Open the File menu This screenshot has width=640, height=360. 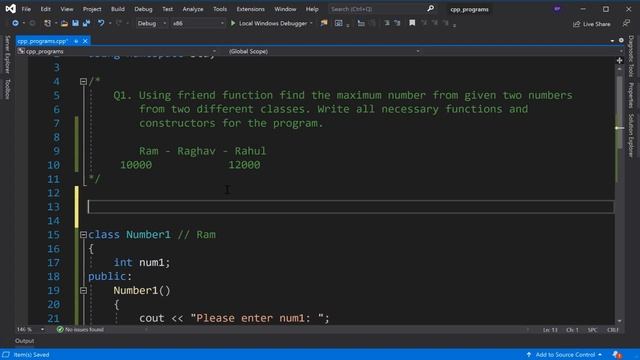(26, 9)
